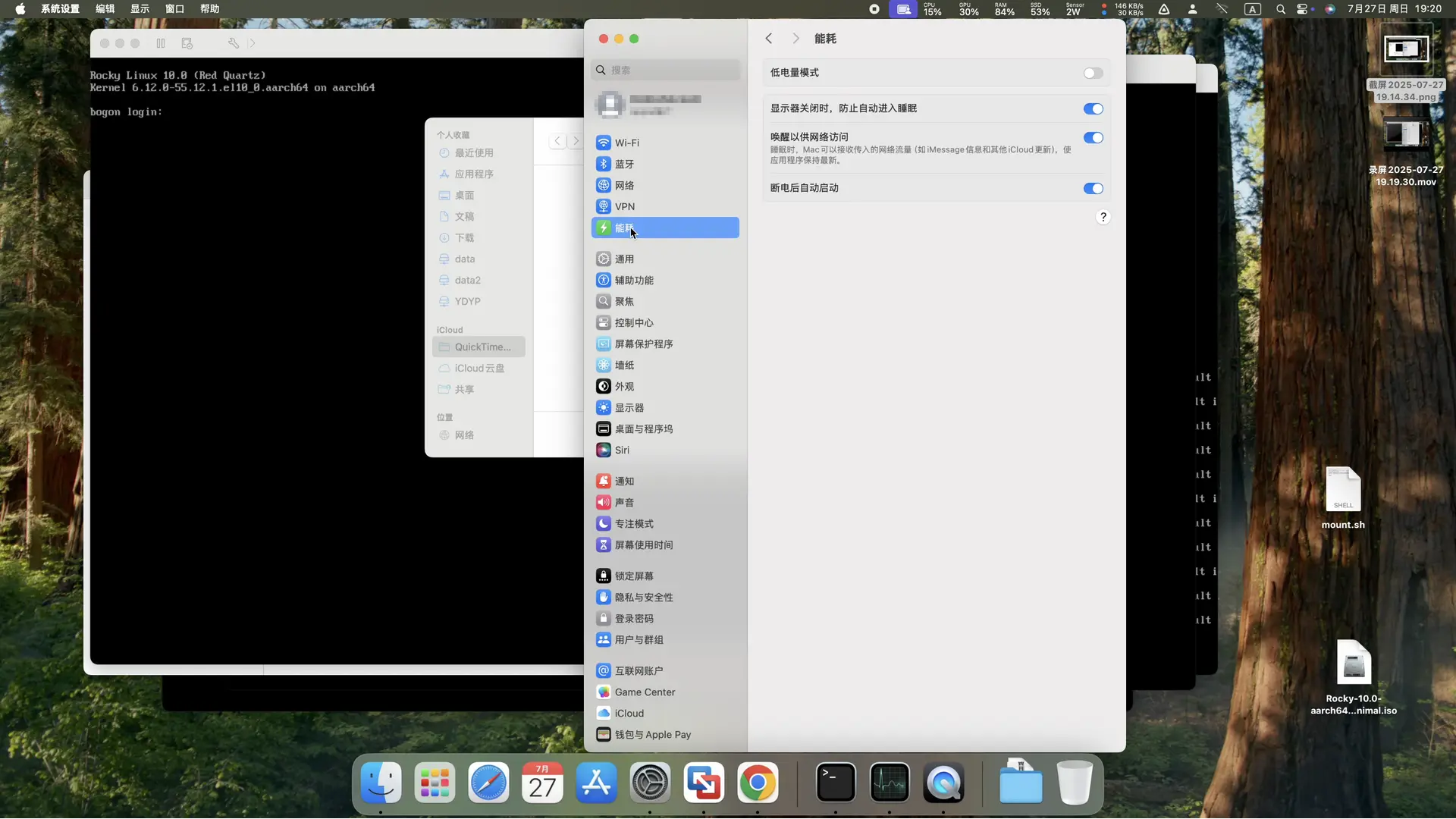1456x819 pixels.
Task: Open 屏幕使用时间 settings
Action: click(665, 544)
